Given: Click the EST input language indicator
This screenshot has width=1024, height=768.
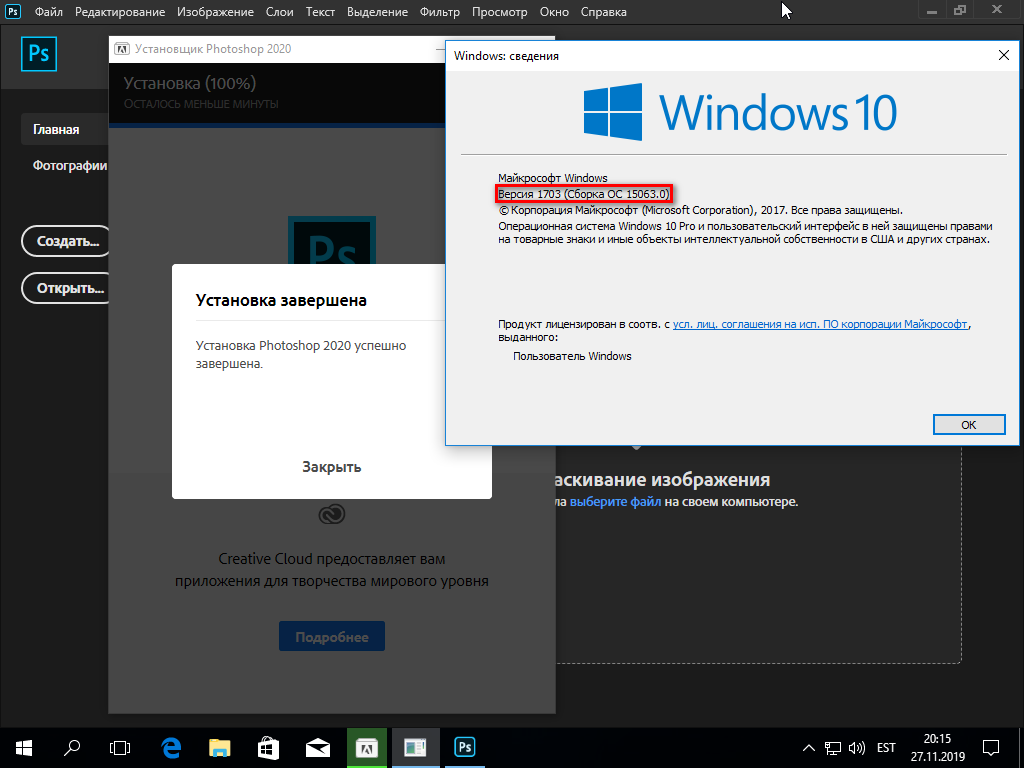Looking at the screenshot, I should coord(886,747).
